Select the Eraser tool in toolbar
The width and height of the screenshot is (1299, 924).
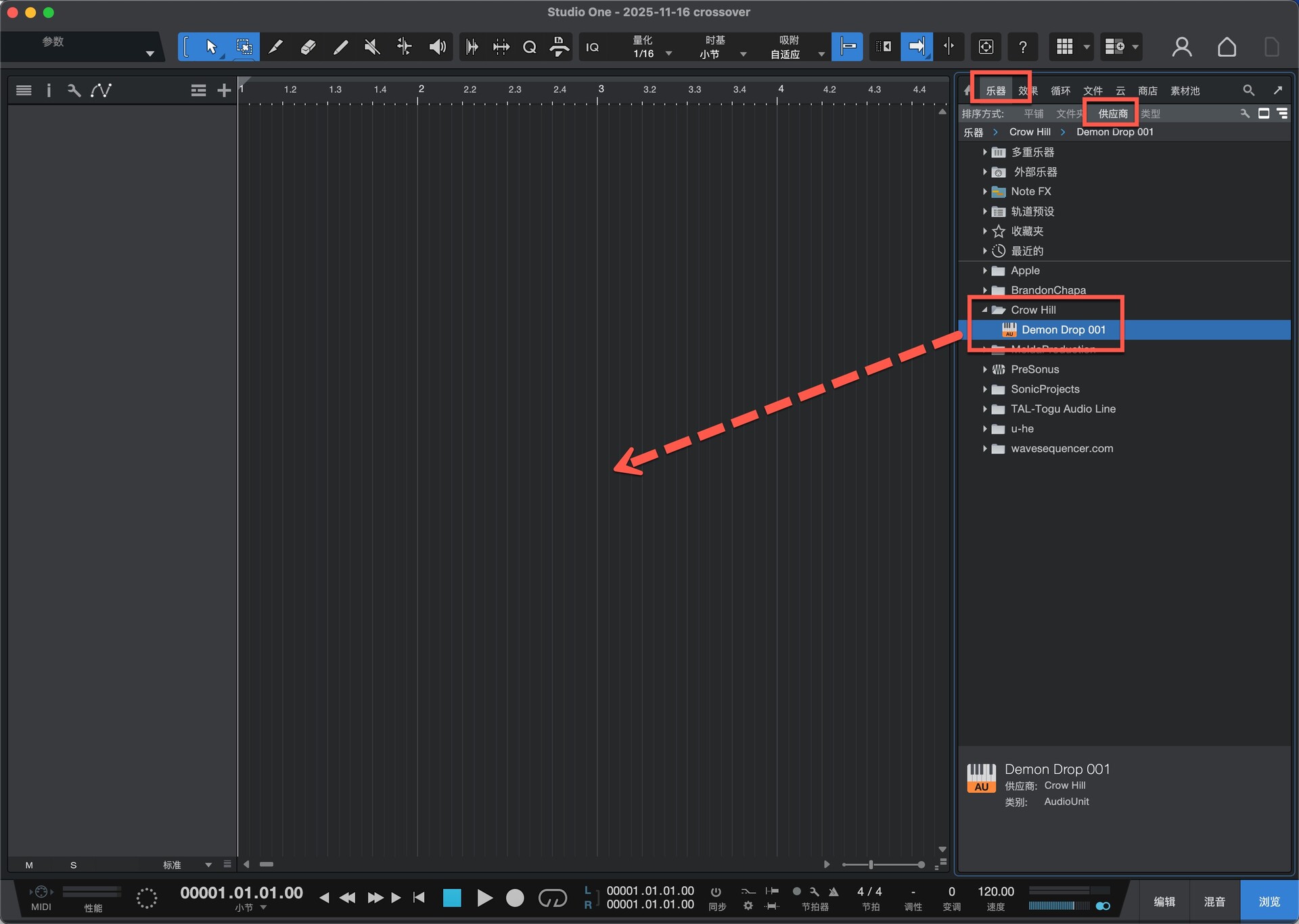(308, 47)
